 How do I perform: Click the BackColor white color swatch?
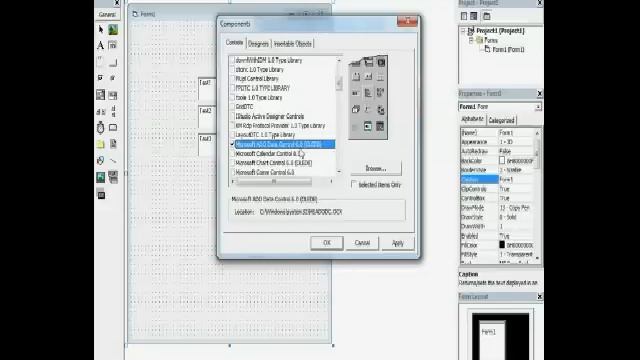click(x=502, y=161)
